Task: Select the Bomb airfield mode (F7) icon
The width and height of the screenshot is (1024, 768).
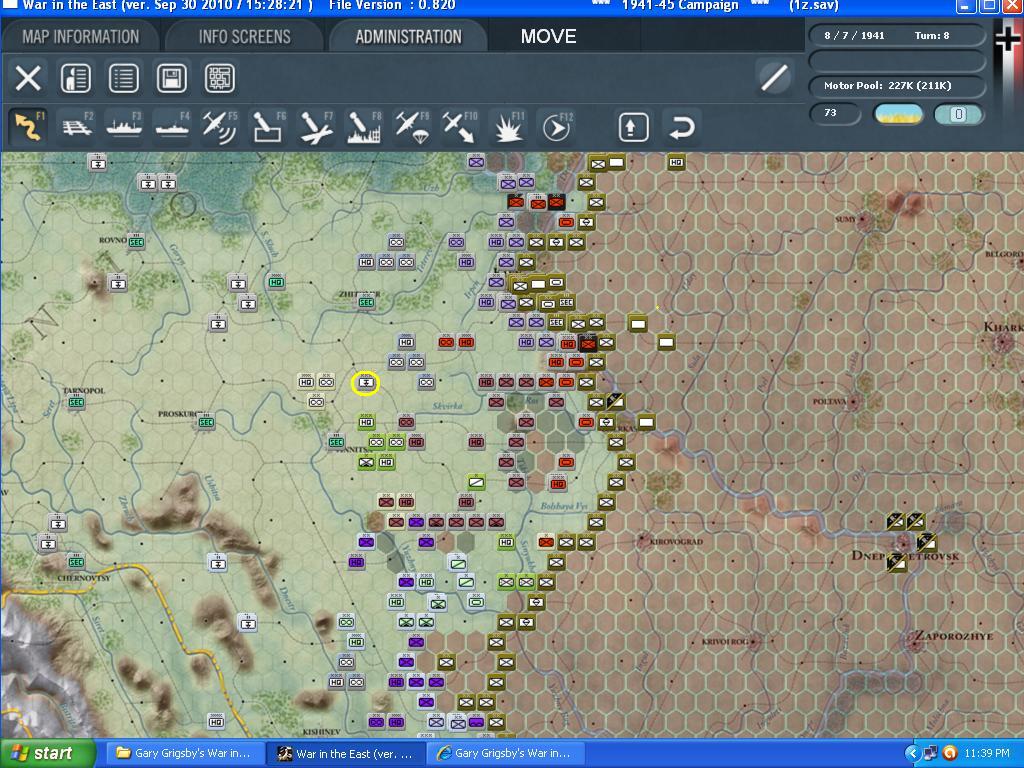Action: click(315, 126)
